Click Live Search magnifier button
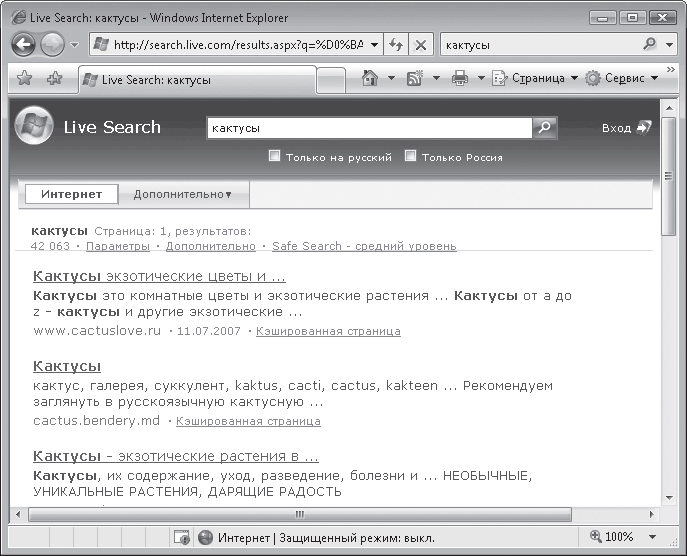Viewport: 687px width, 556px height. tap(544, 128)
